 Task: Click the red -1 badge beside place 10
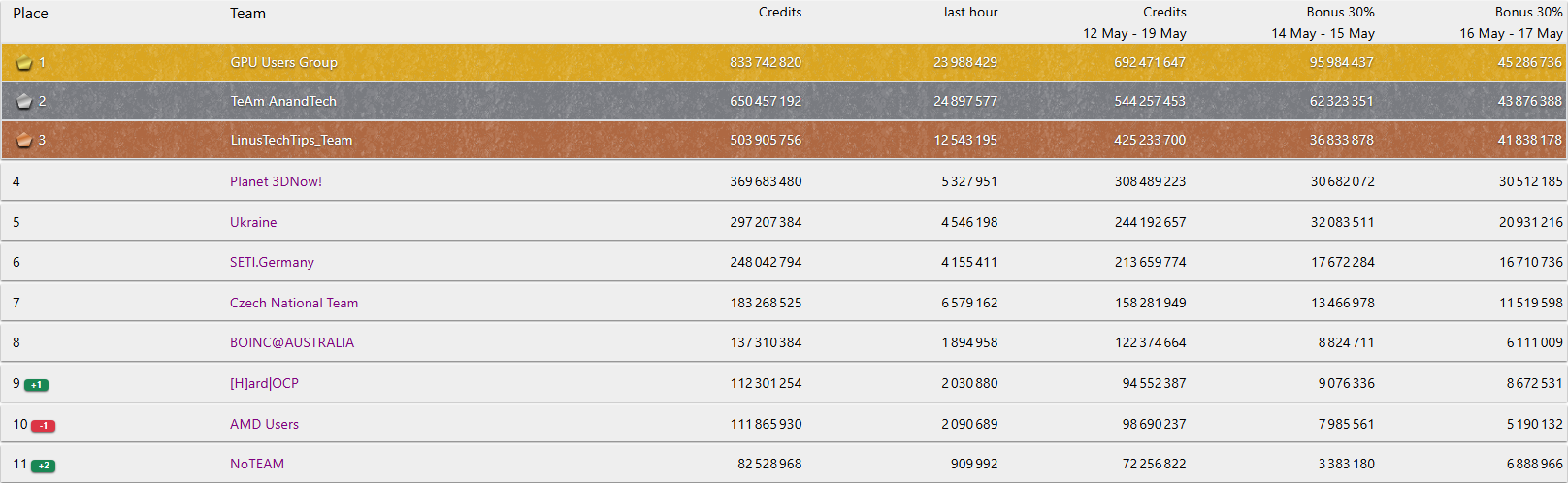(x=43, y=426)
